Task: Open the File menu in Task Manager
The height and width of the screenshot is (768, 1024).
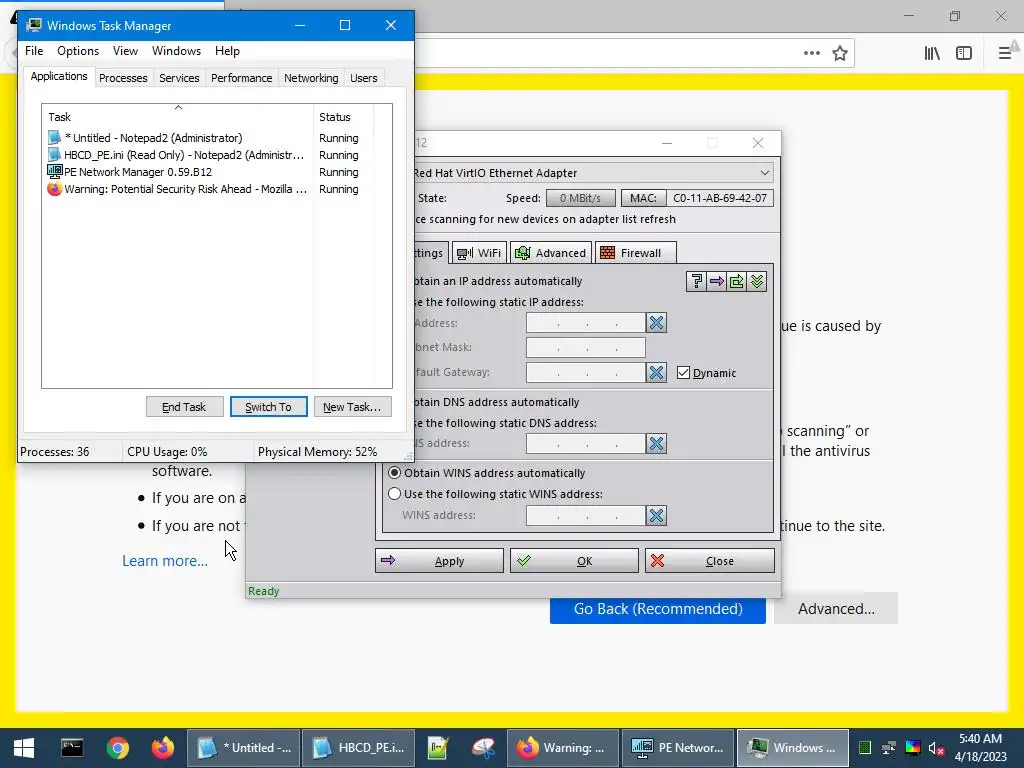Action: pyautogui.click(x=34, y=51)
